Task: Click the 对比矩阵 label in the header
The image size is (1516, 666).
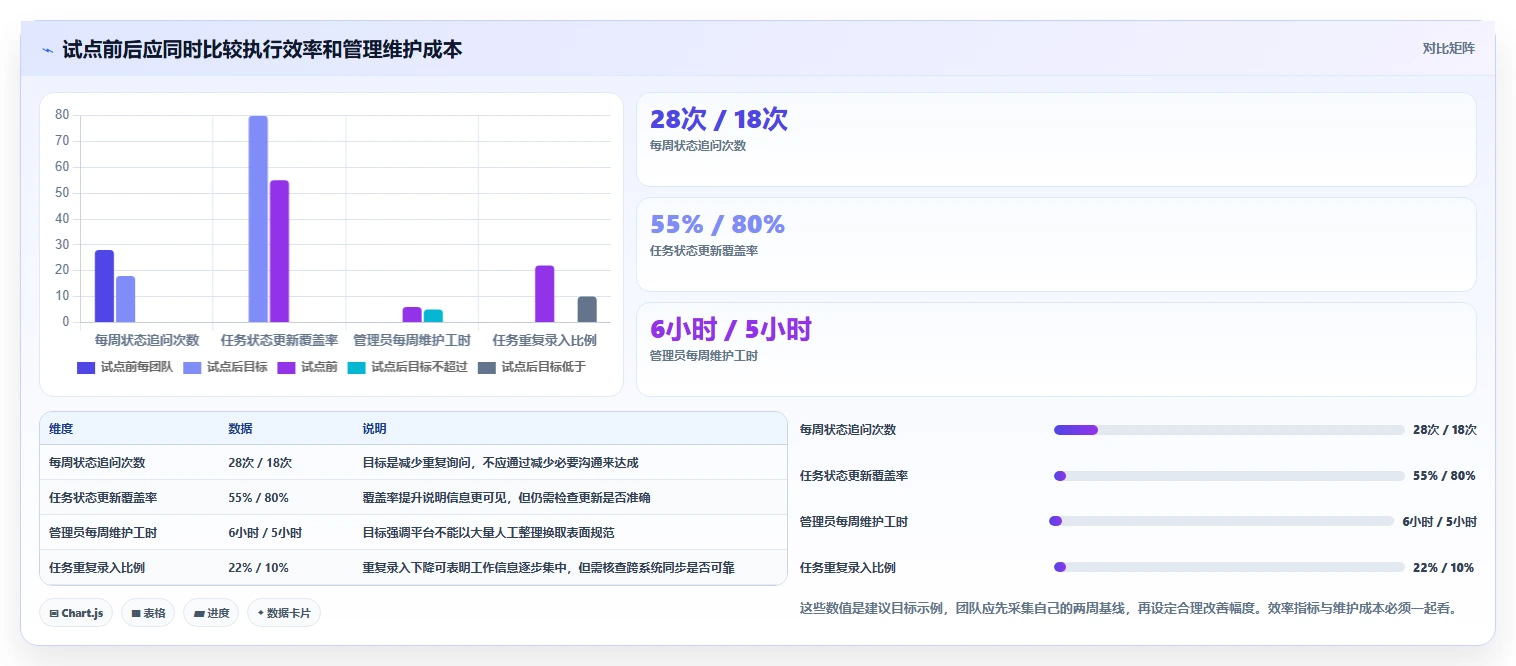Action: (1448, 48)
